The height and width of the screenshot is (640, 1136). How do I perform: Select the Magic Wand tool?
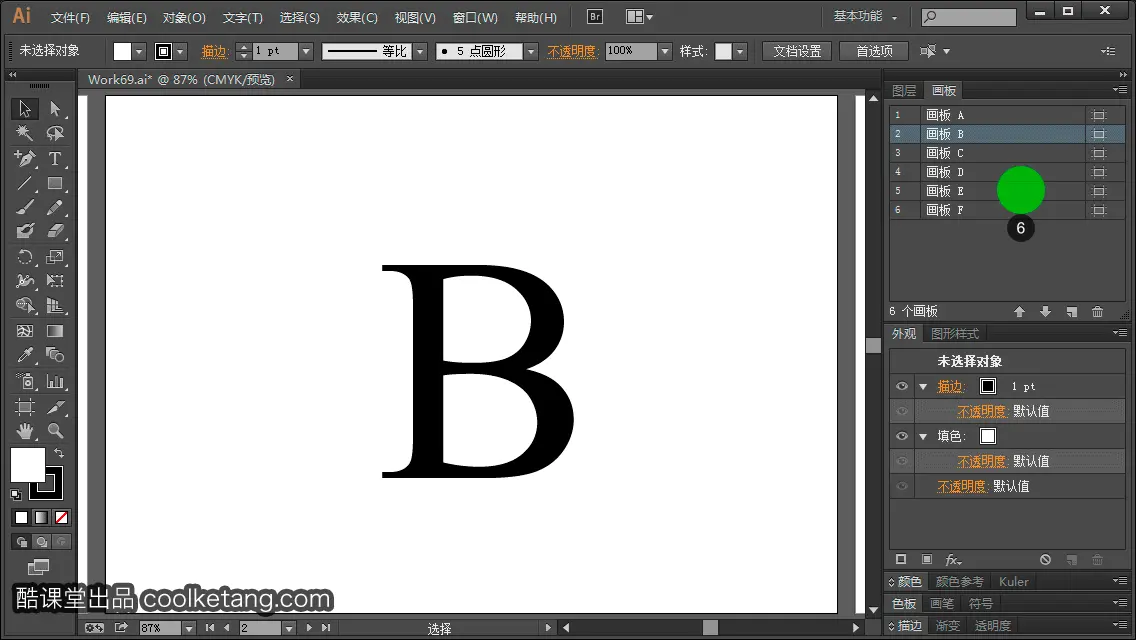[25, 133]
